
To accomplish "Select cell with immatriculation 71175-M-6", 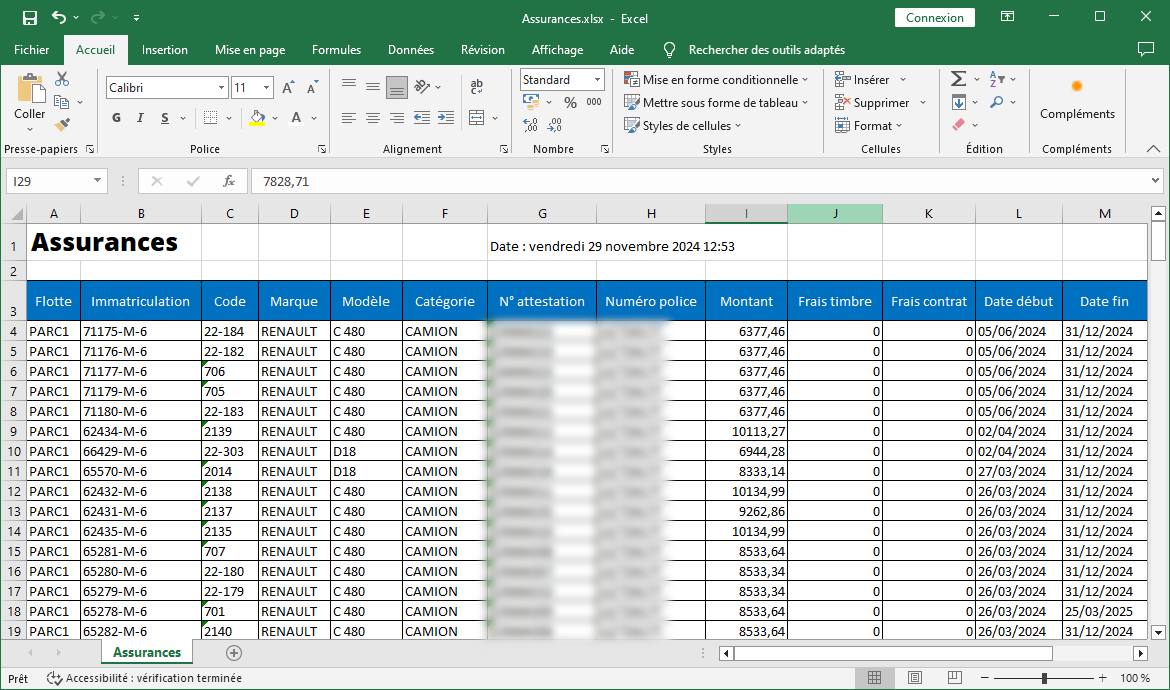I will (141, 331).
